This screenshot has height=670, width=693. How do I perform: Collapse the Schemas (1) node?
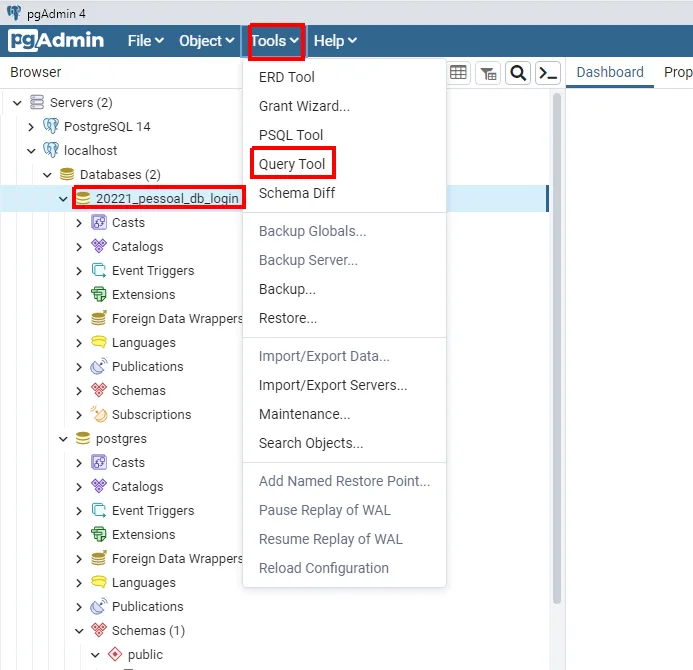pyautogui.click(x=79, y=631)
